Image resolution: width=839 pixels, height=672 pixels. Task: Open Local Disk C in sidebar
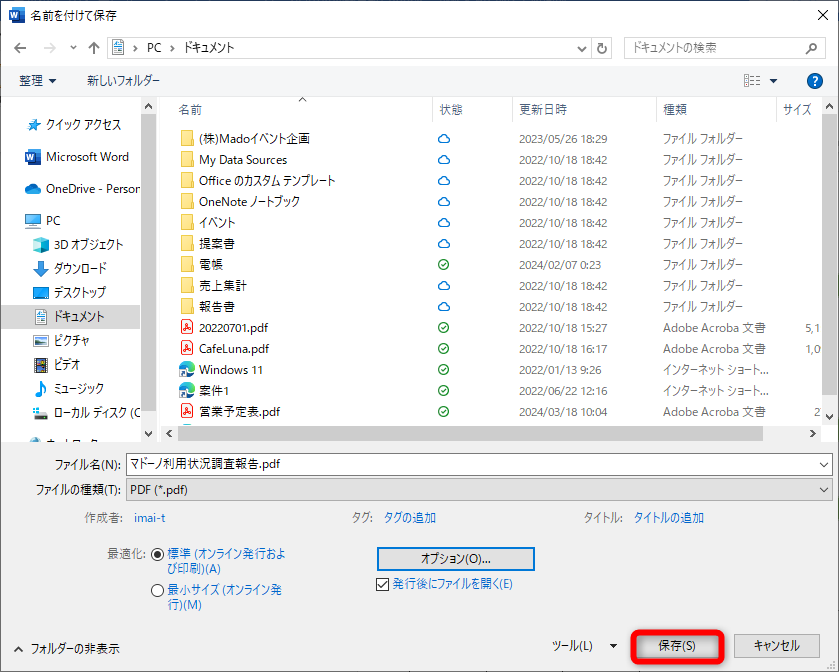pyautogui.click(x=87, y=413)
